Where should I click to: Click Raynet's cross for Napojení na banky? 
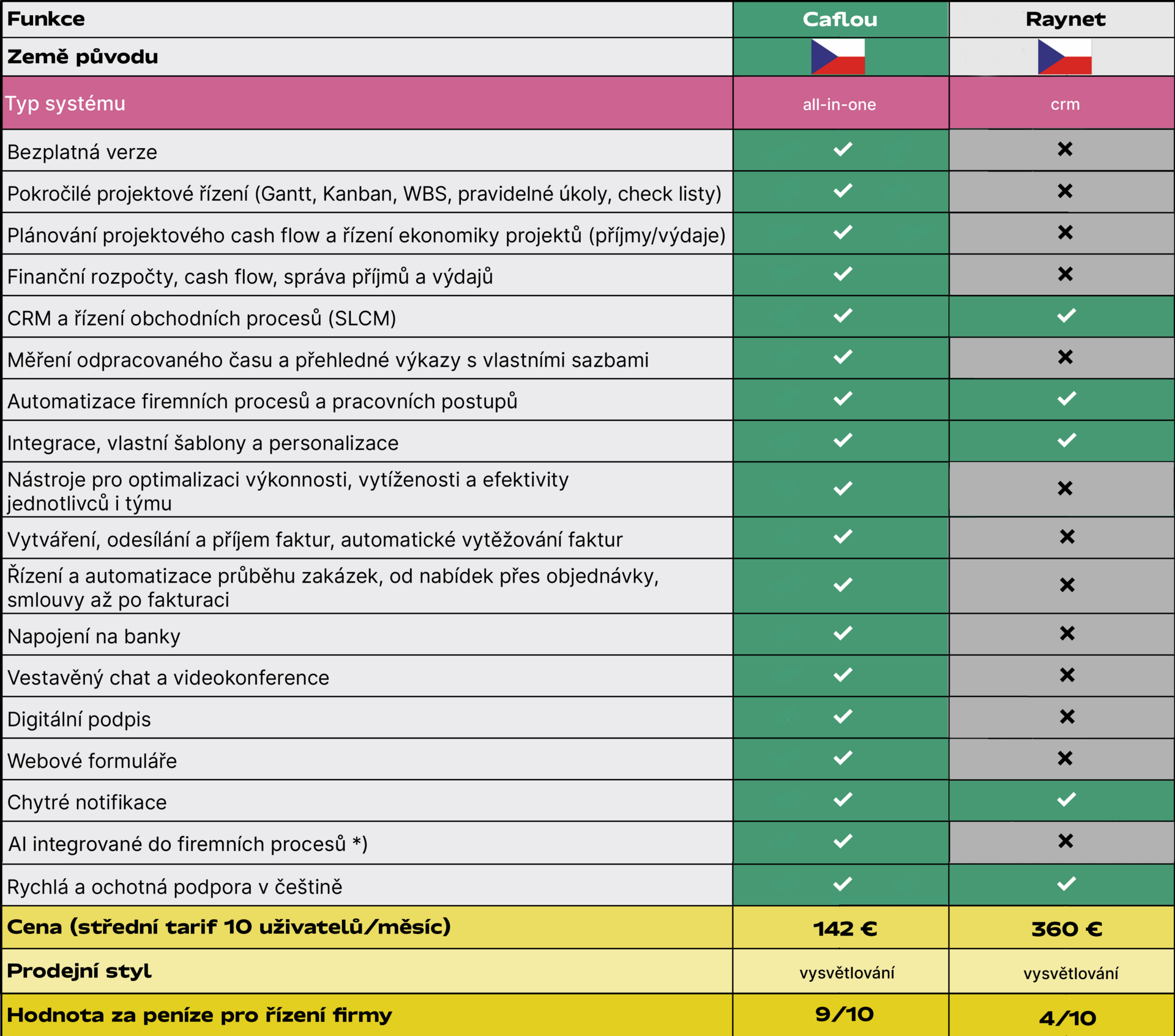tap(1067, 633)
